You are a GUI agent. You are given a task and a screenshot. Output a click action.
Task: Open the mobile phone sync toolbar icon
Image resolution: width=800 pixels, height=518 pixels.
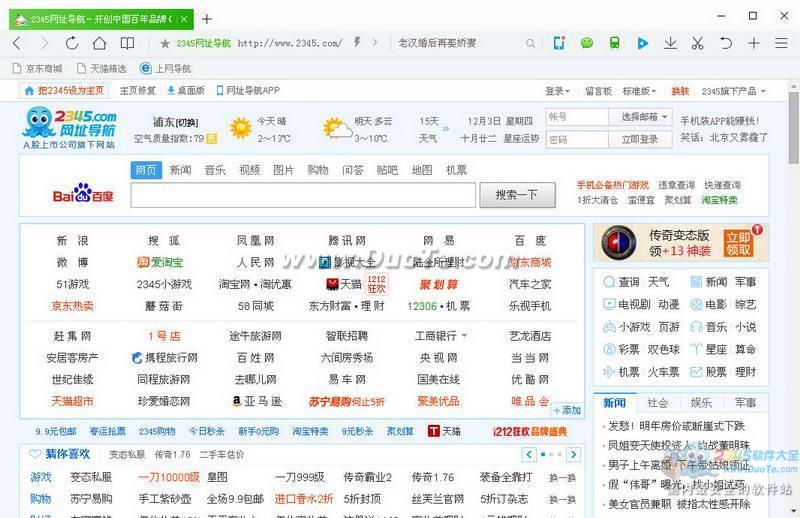coord(559,43)
